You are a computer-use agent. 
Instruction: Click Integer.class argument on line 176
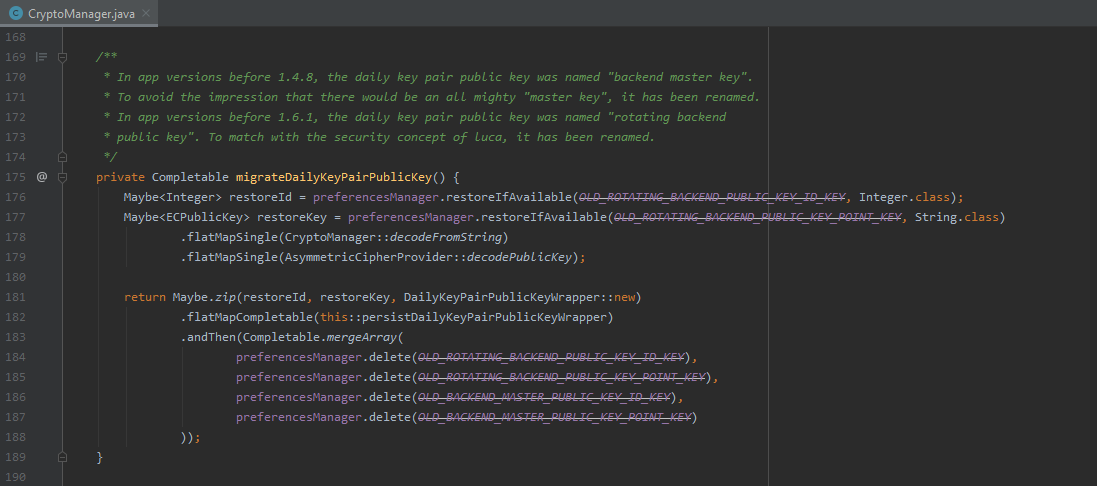(x=905, y=197)
